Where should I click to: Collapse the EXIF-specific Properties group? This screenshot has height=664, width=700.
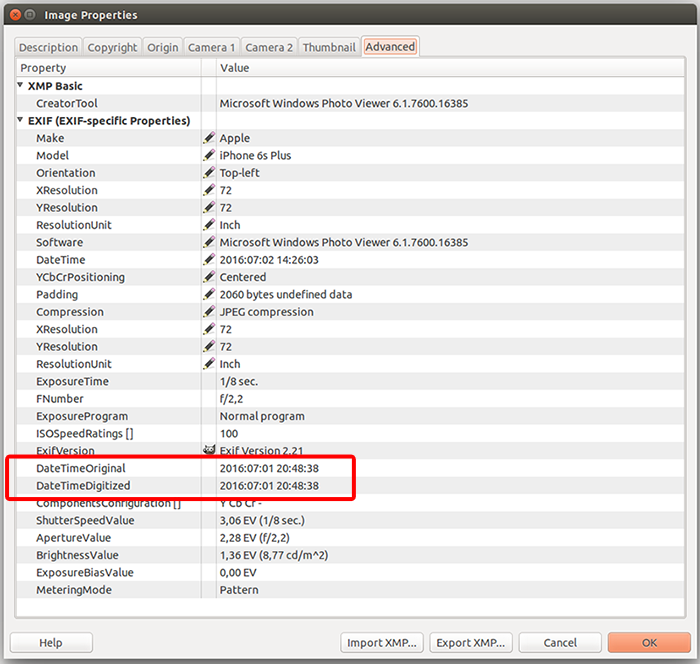point(20,121)
